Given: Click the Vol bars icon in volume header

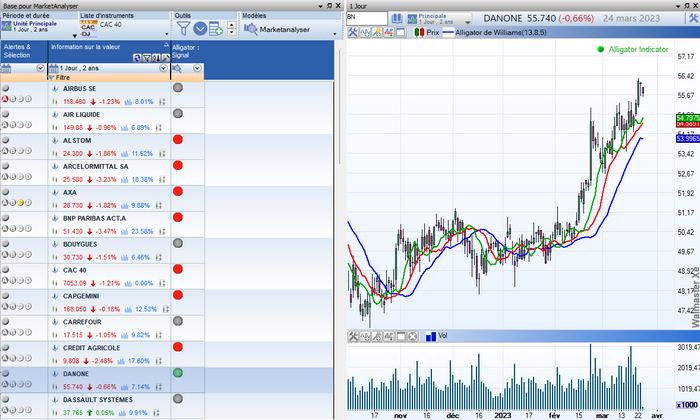Looking at the screenshot, I should coord(430,336).
